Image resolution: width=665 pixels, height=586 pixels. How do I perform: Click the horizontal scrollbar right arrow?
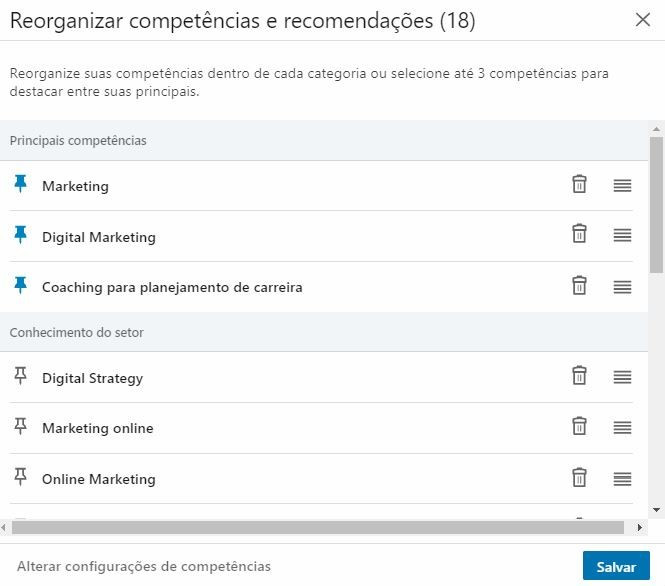pyautogui.click(x=640, y=528)
